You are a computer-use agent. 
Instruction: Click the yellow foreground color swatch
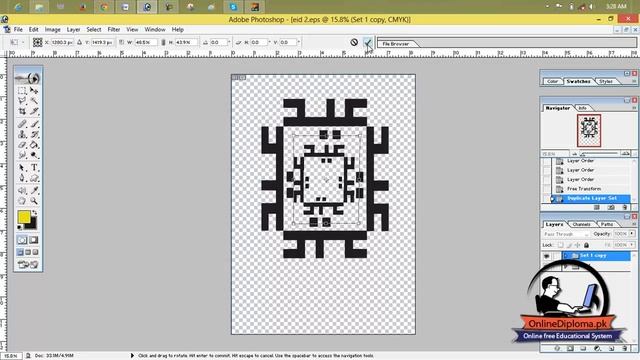click(24, 217)
